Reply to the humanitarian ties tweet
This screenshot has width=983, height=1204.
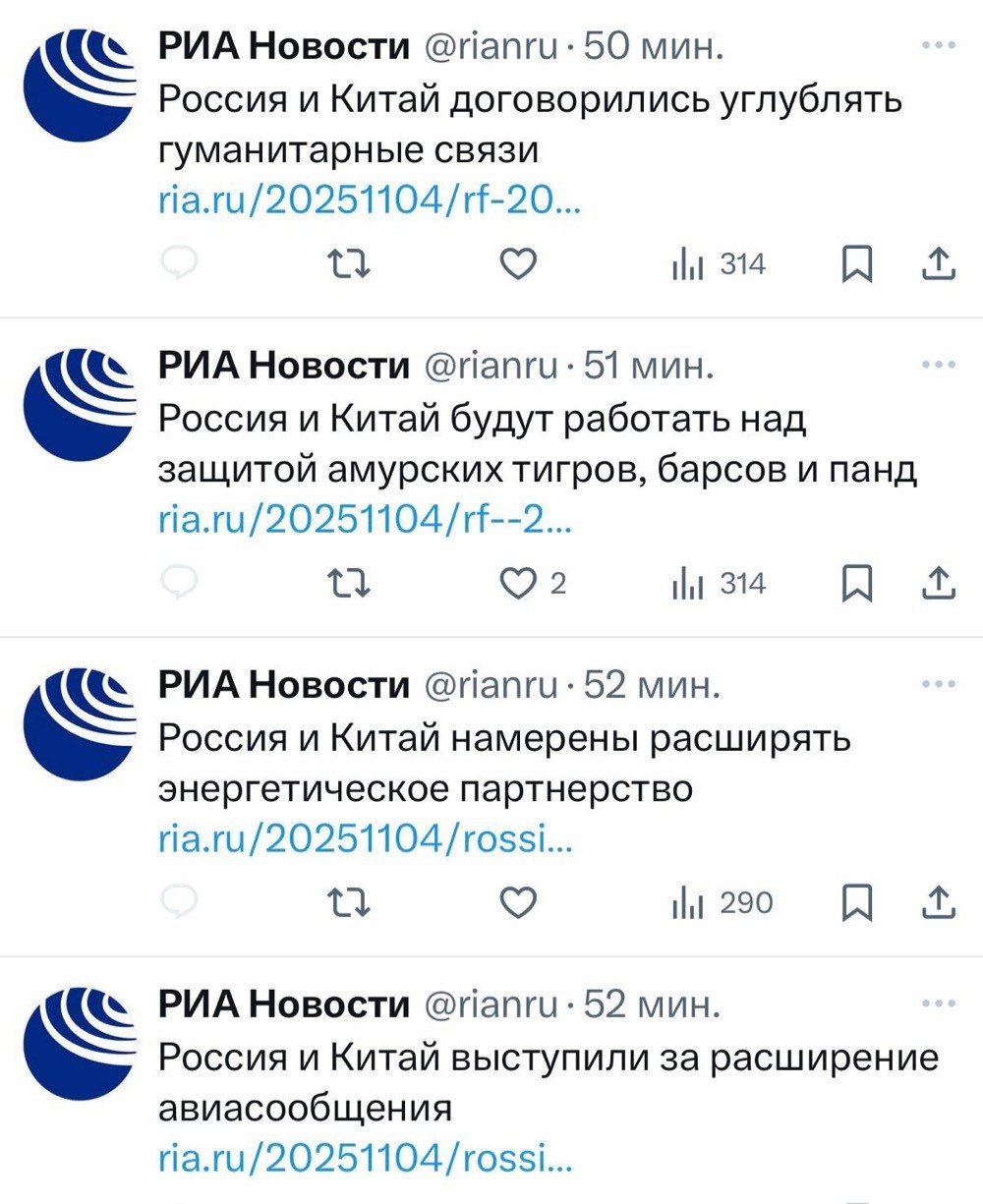179,263
